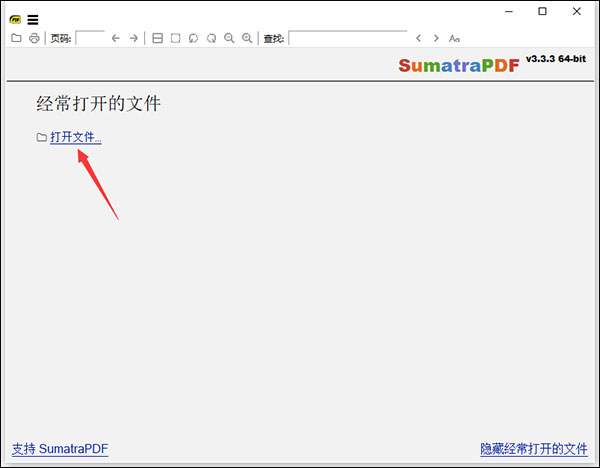This screenshot has width=600, height=468.
Task: Click the open file folder toolbar icon
Action: (15, 38)
